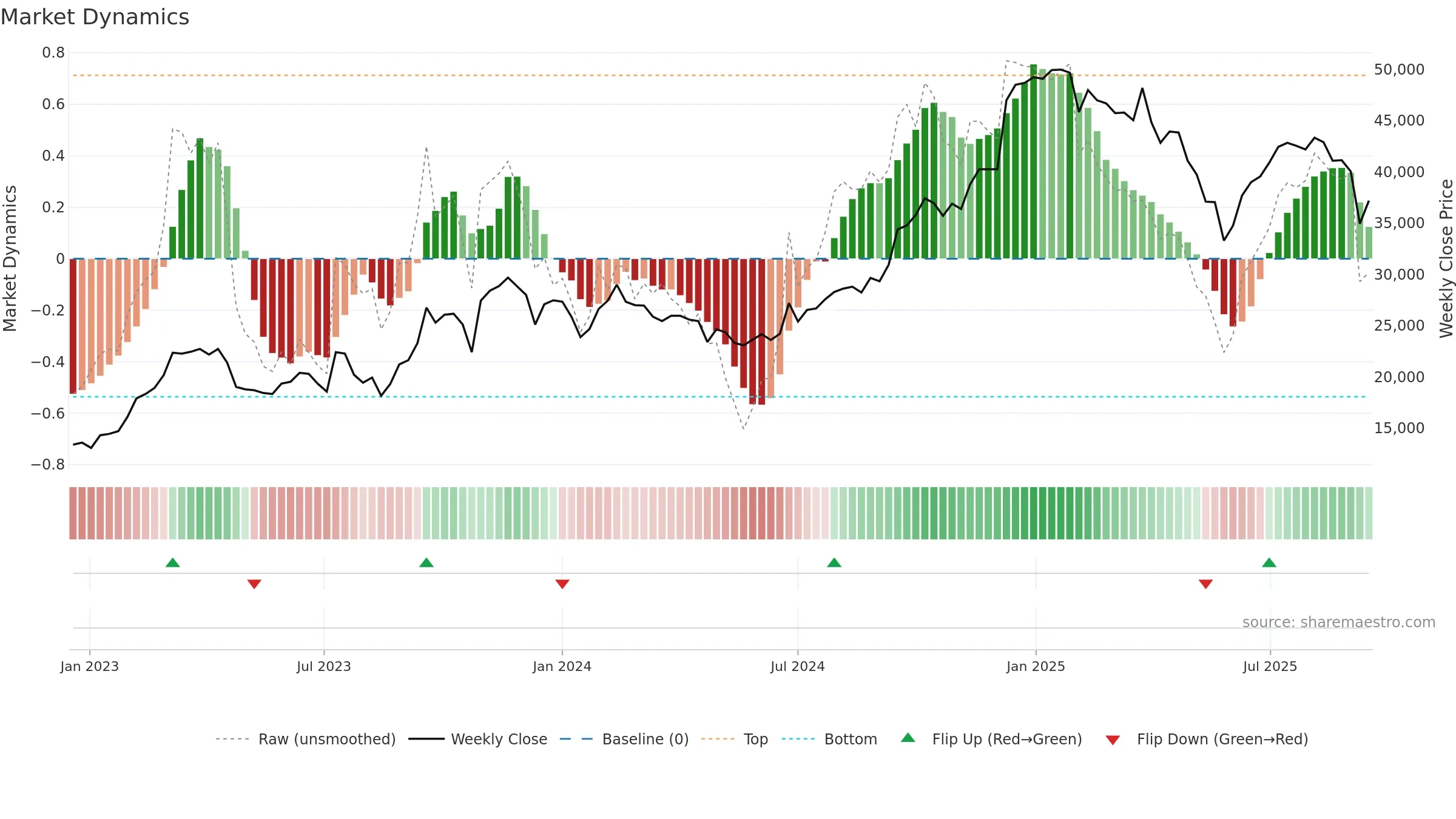Toggle the Top legend entry

pos(735,739)
